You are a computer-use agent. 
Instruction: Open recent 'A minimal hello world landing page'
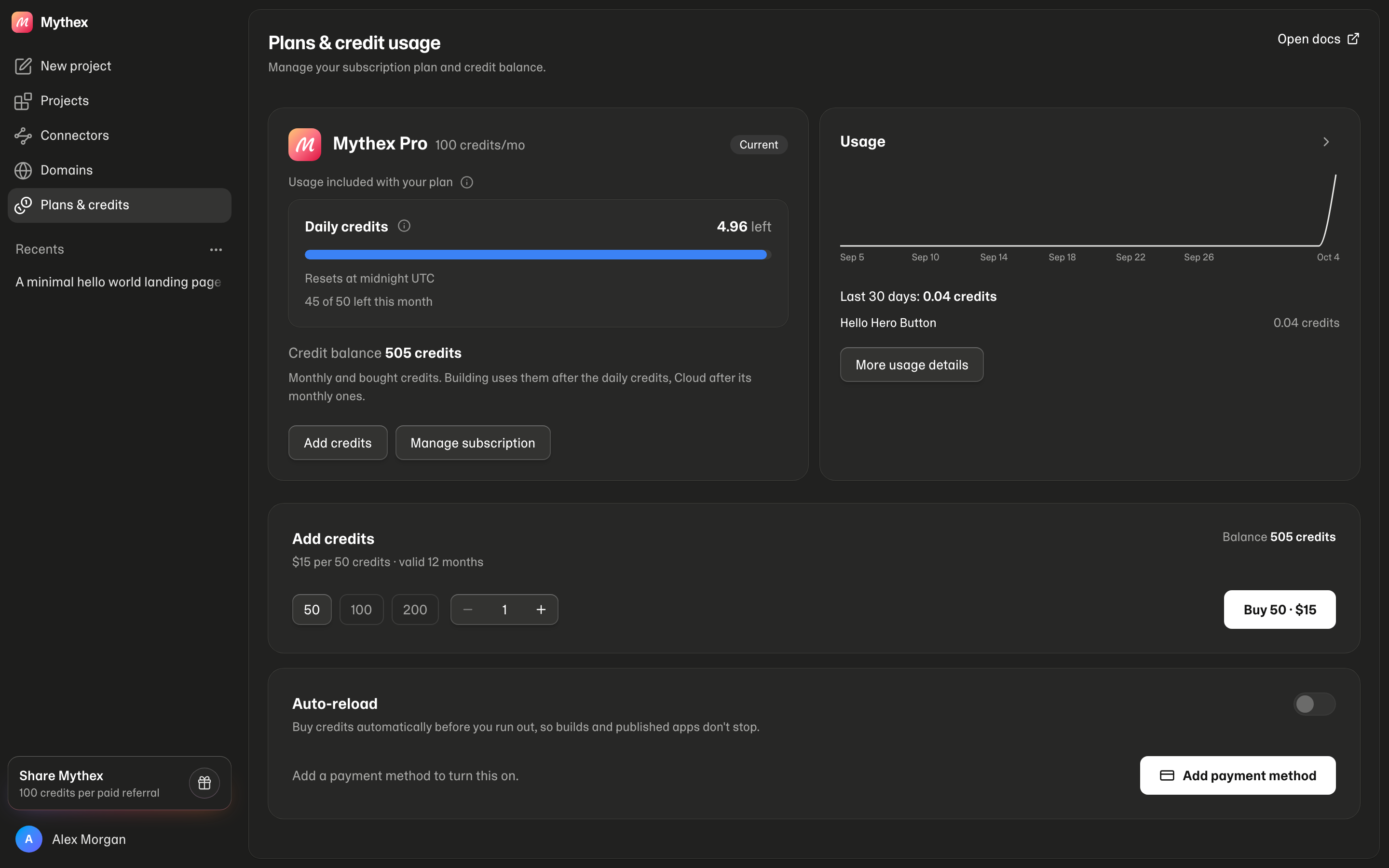pos(118,282)
